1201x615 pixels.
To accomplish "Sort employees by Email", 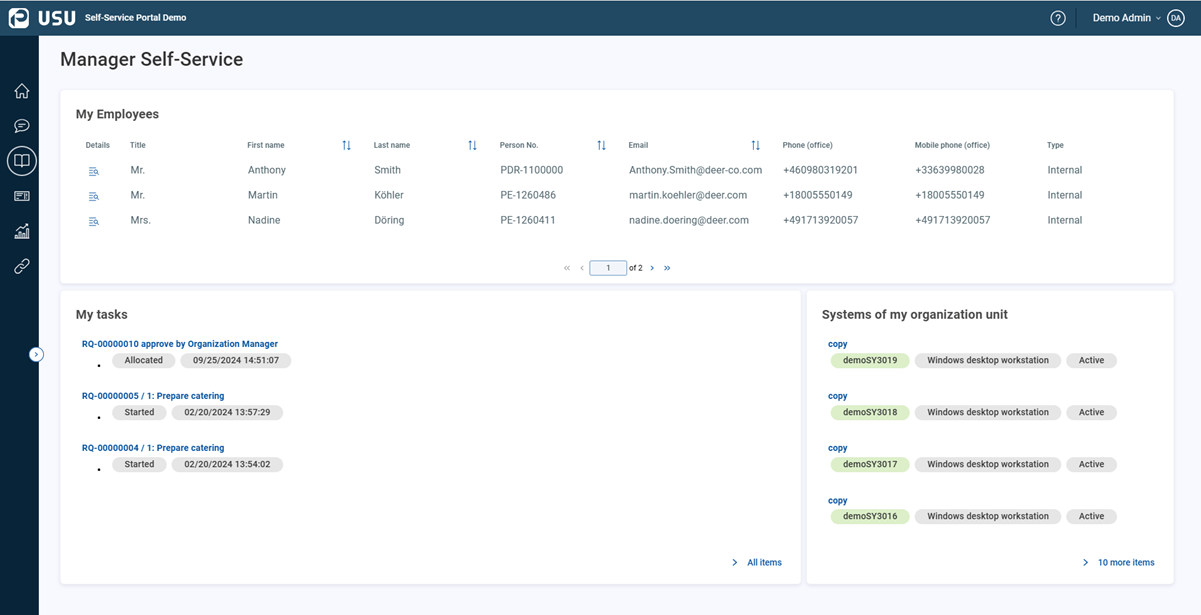I will (x=756, y=145).
